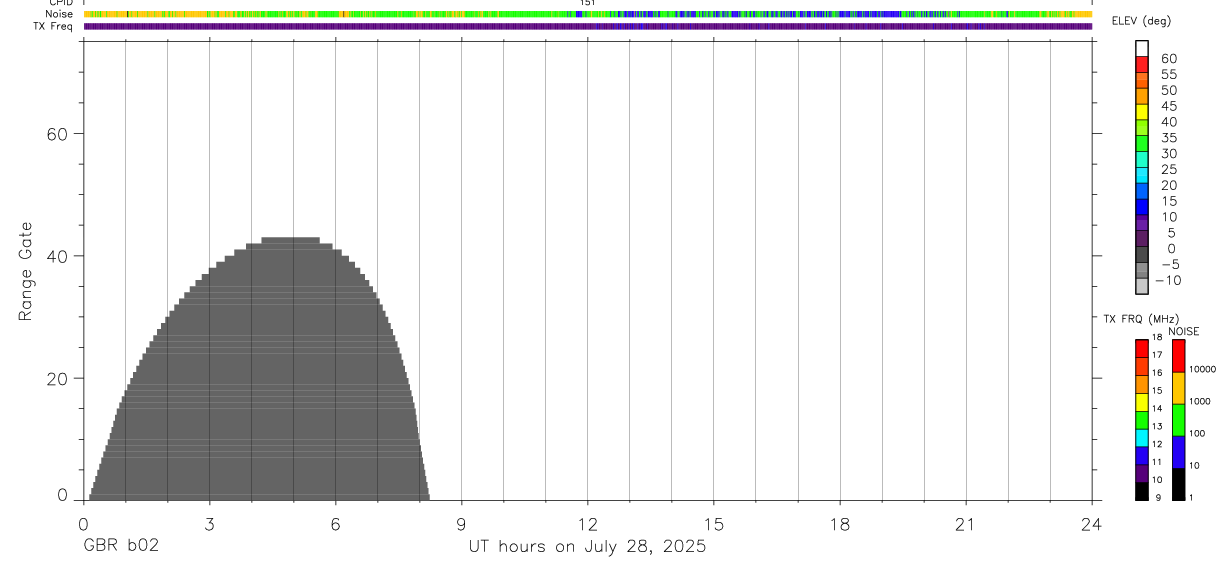The image size is (1228, 567).
Task: Click the '151' CPID value
Action: tap(588, 3)
